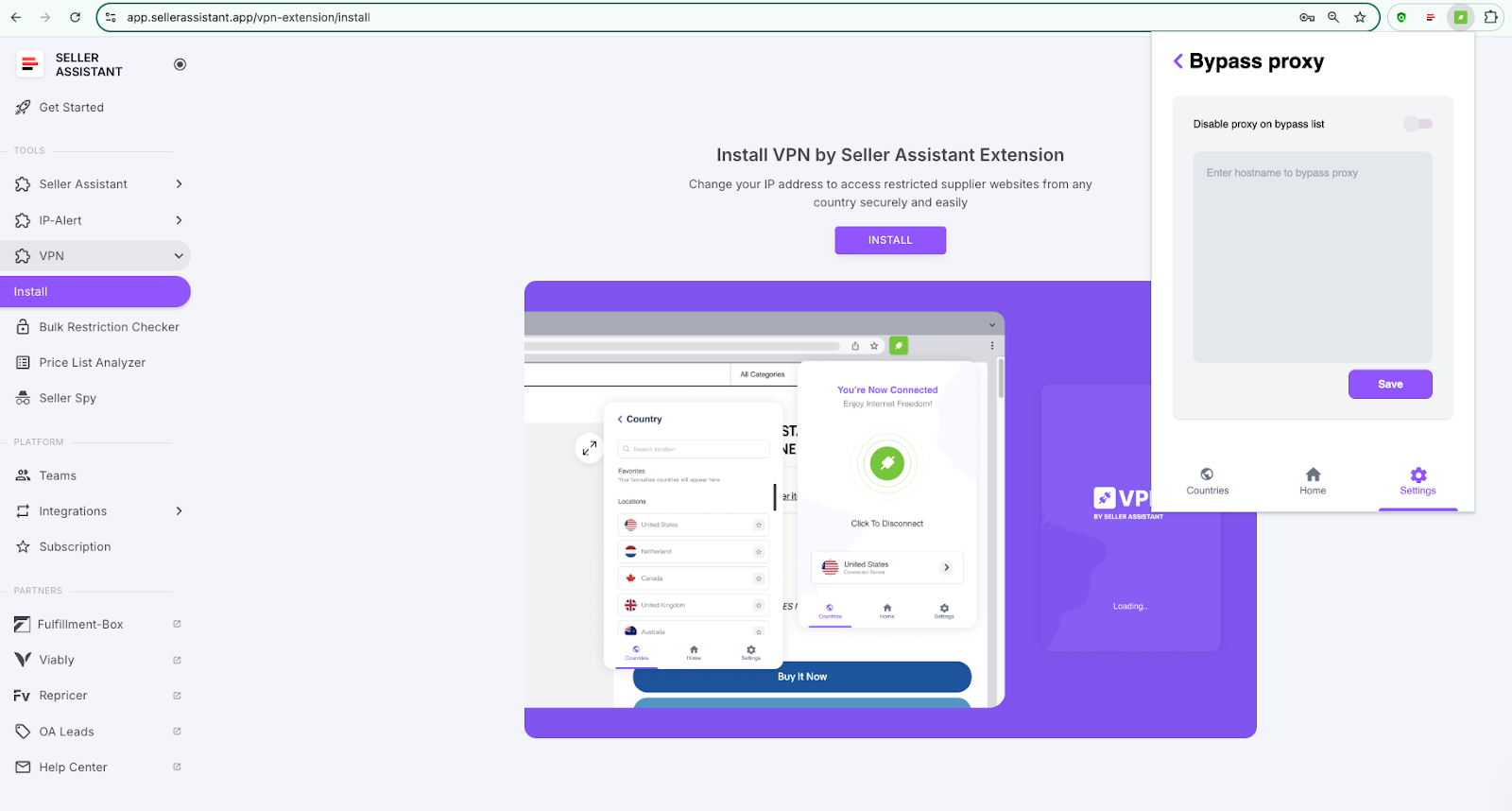Image resolution: width=1512 pixels, height=811 pixels.
Task: Click the Seller Spy icon
Action: pos(23,398)
